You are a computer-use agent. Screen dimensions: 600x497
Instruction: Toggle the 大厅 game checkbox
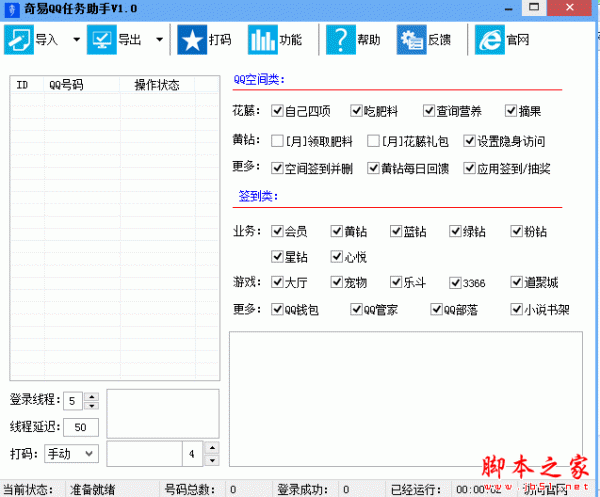click(277, 282)
